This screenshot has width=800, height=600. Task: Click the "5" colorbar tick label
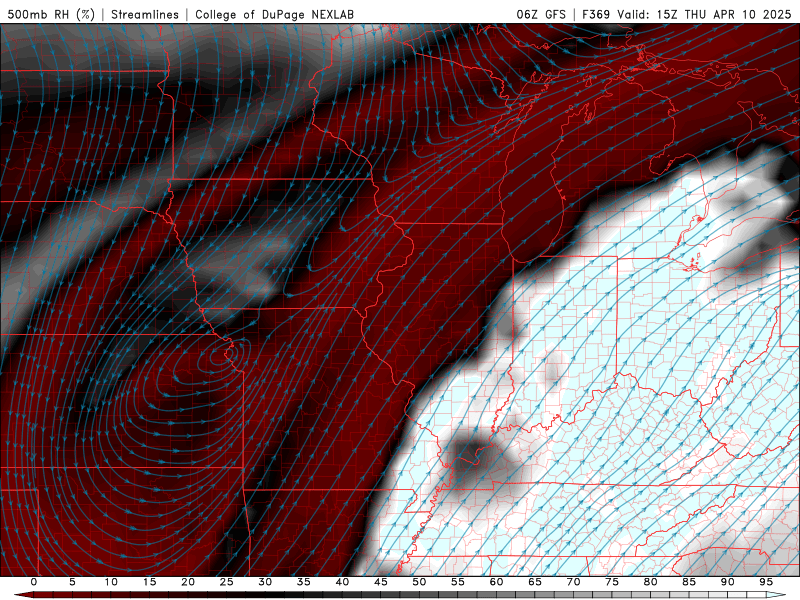click(72, 582)
